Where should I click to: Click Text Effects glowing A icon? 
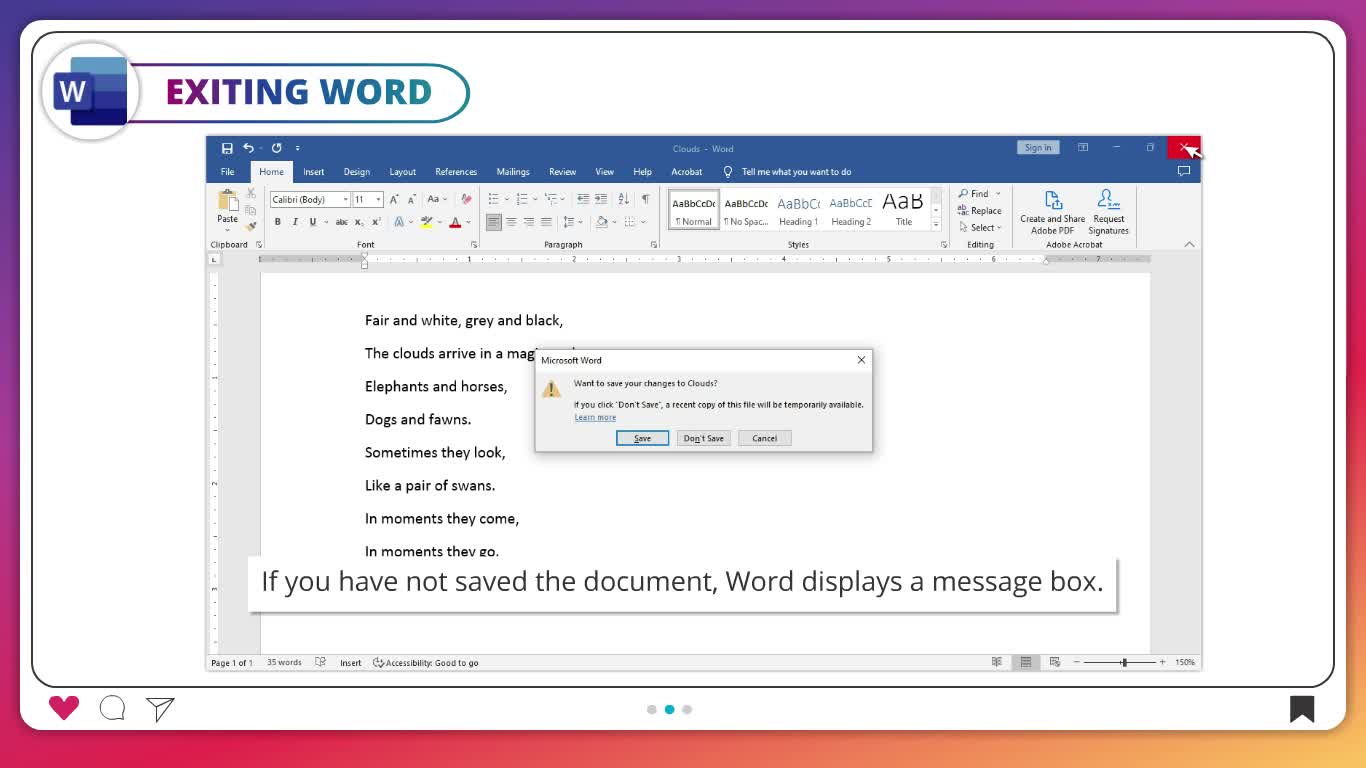tap(398, 222)
